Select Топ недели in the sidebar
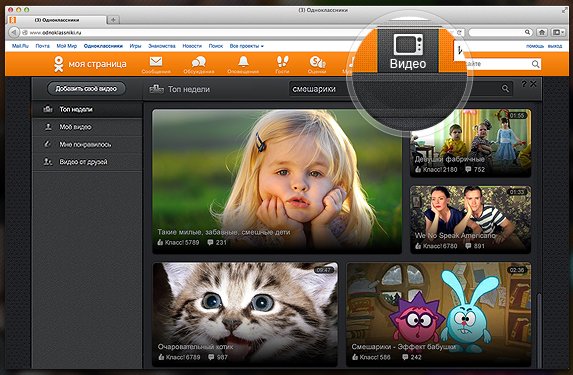 point(87,109)
